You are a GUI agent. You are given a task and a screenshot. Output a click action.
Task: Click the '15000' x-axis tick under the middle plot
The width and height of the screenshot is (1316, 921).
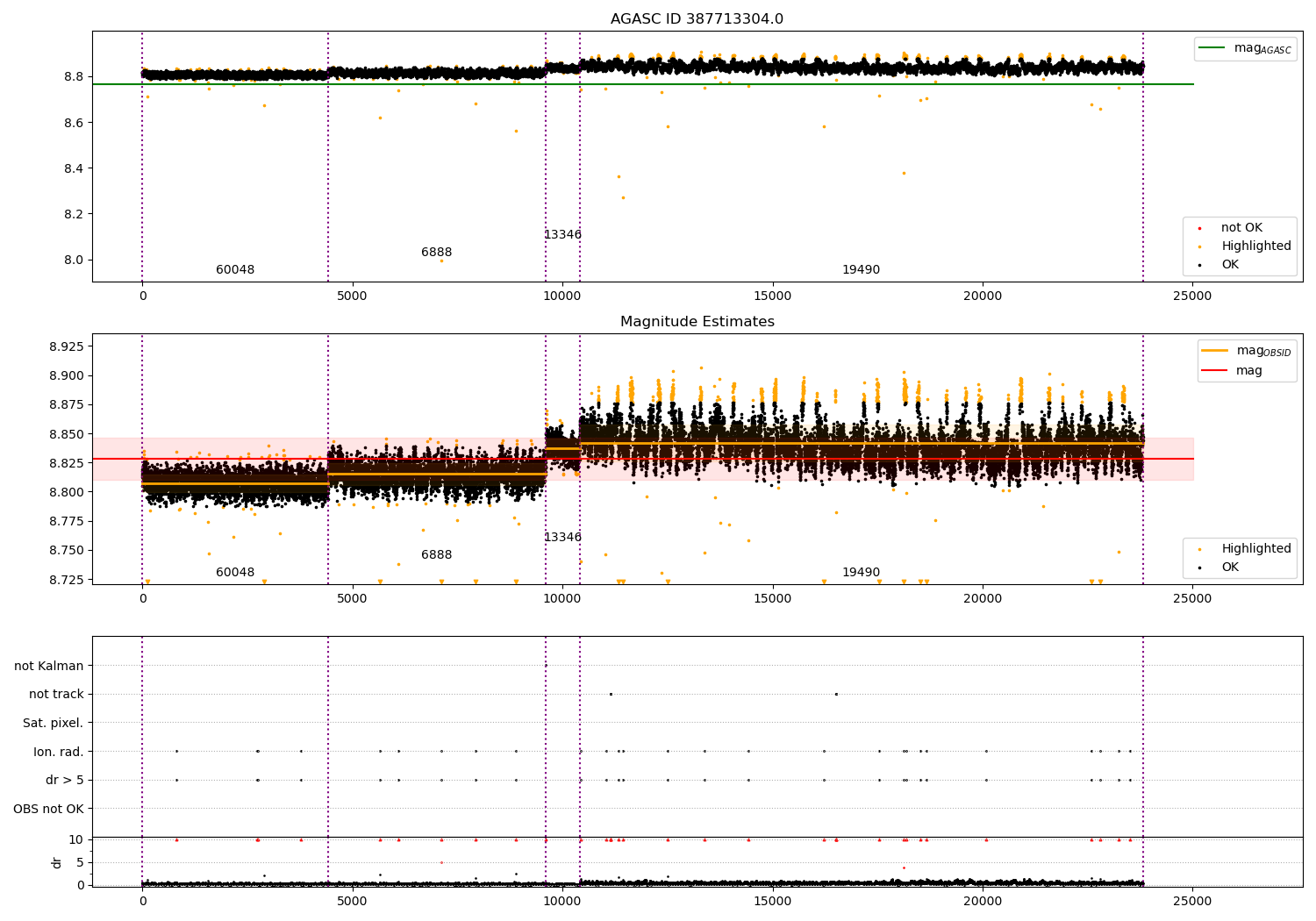pyautogui.click(x=772, y=599)
